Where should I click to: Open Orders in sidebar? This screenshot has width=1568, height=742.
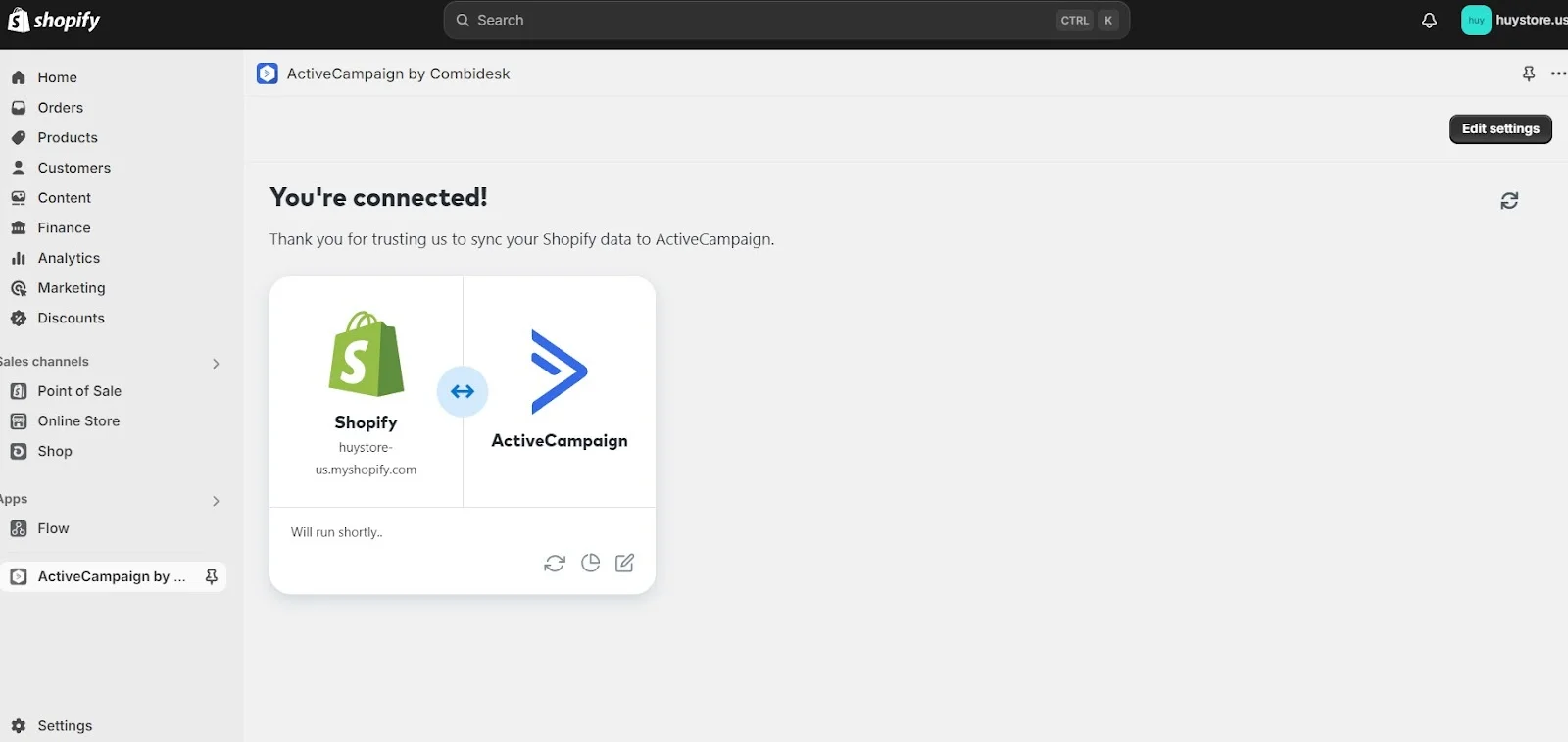[x=60, y=108]
